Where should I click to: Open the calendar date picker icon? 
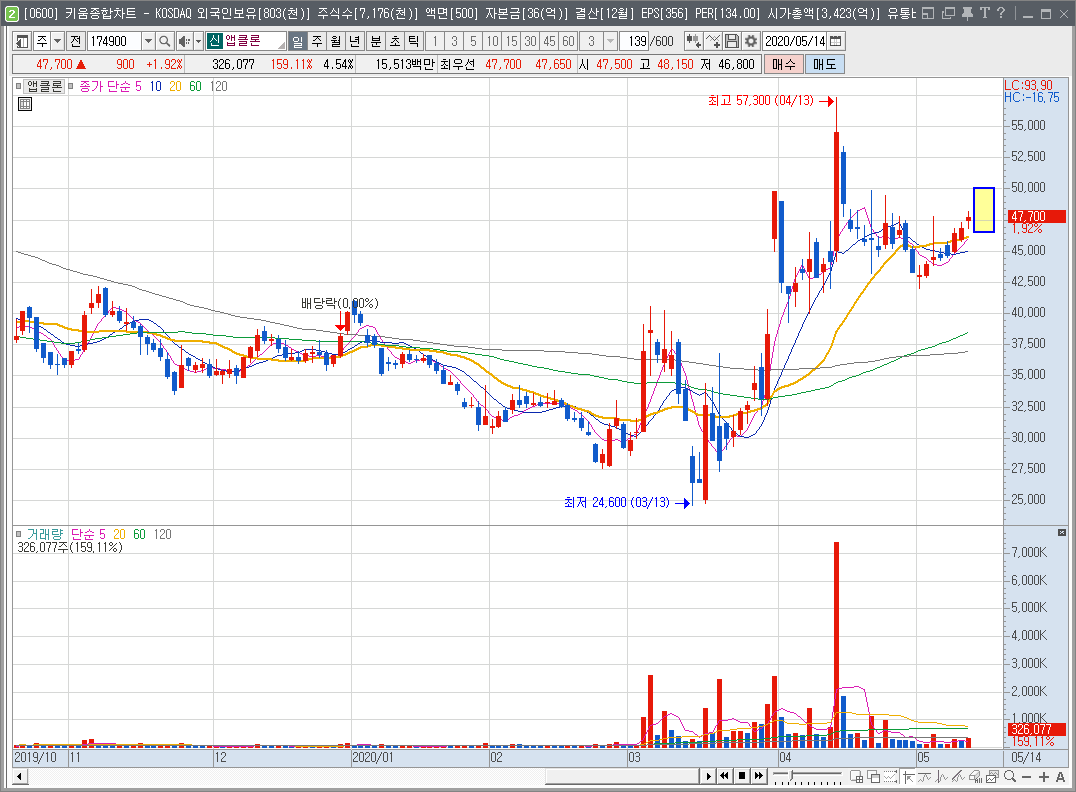[836, 41]
